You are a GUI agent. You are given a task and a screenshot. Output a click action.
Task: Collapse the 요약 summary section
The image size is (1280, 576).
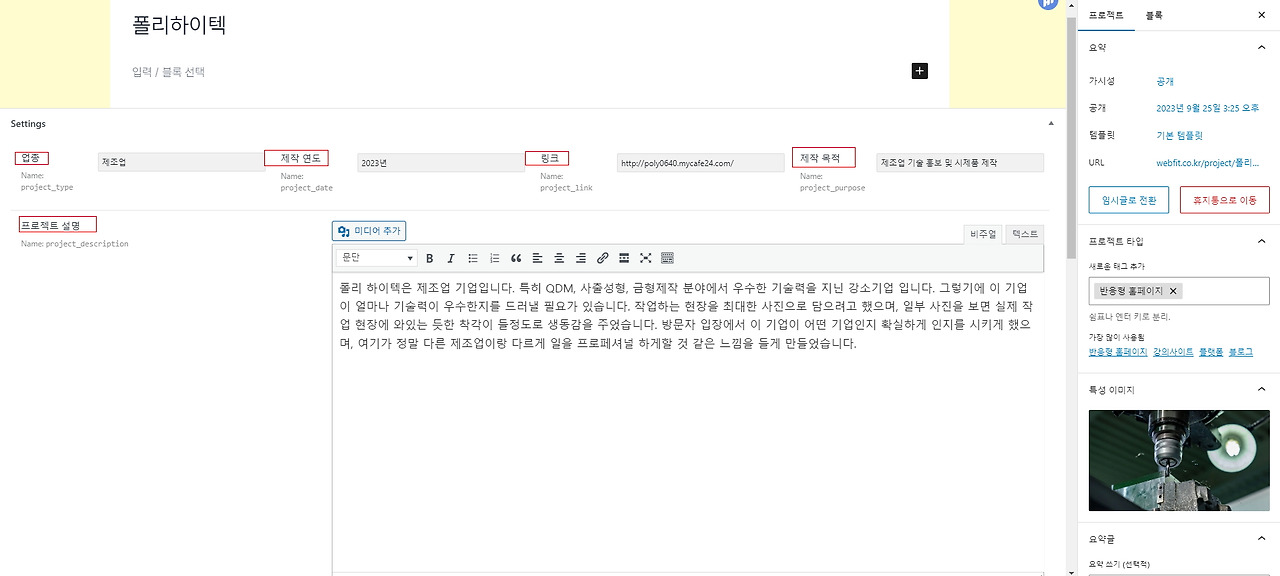coord(1261,47)
